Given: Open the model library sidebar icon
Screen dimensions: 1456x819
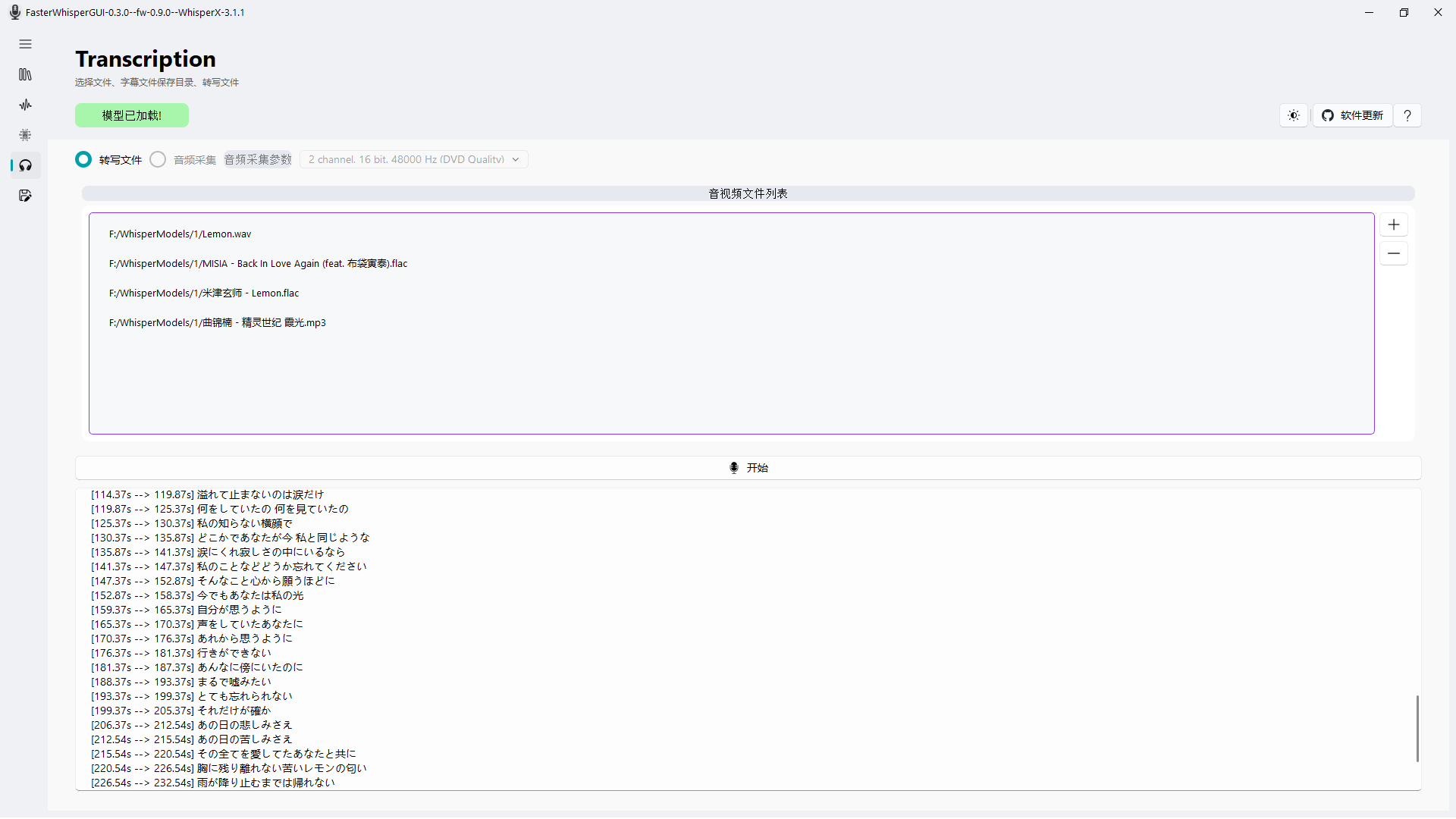Looking at the screenshot, I should [x=25, y=74].
